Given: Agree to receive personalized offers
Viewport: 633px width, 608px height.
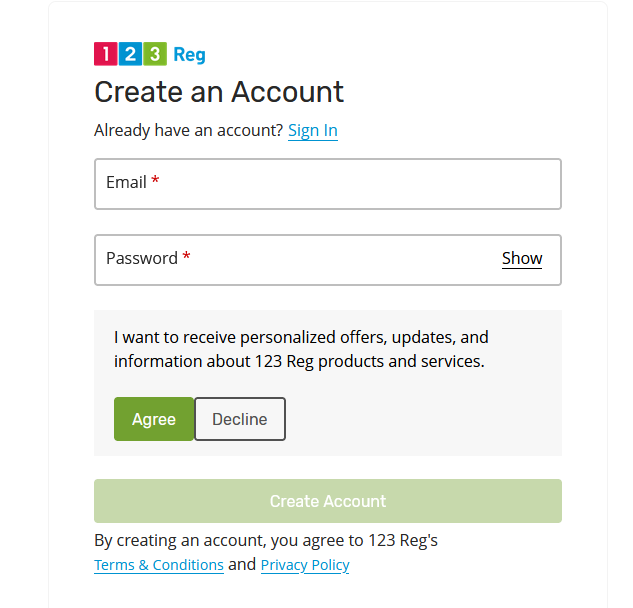Looking at the screenshot, I should [154, 419].
